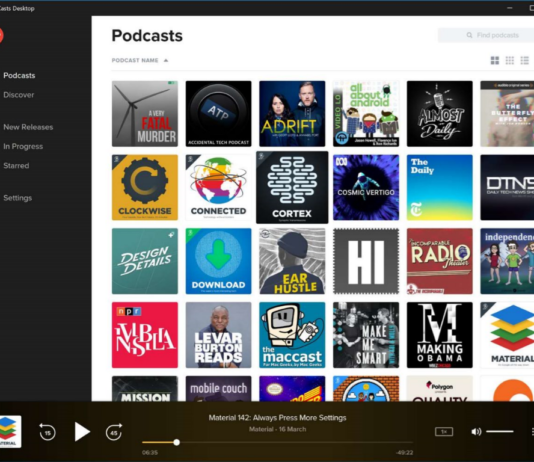Open A Very Fatal Murder podcast

click(x=145, y=114)
